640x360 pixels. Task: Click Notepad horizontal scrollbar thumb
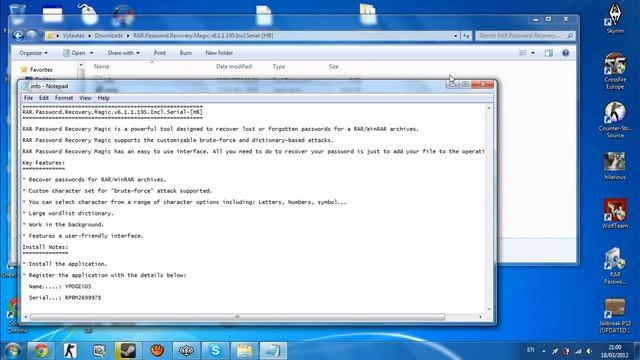pos(237,317)
